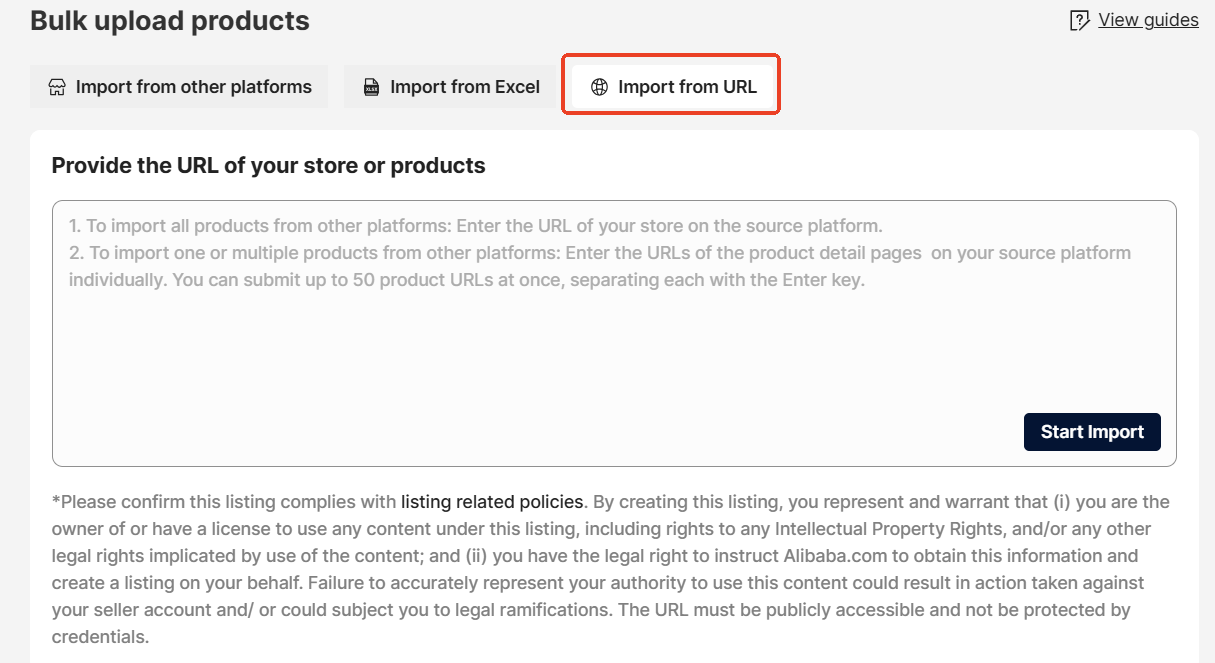This screenshot has height=663, width=1215.
Task: Click placeholder text about 50 product URLs
Action: click(466, 280)
